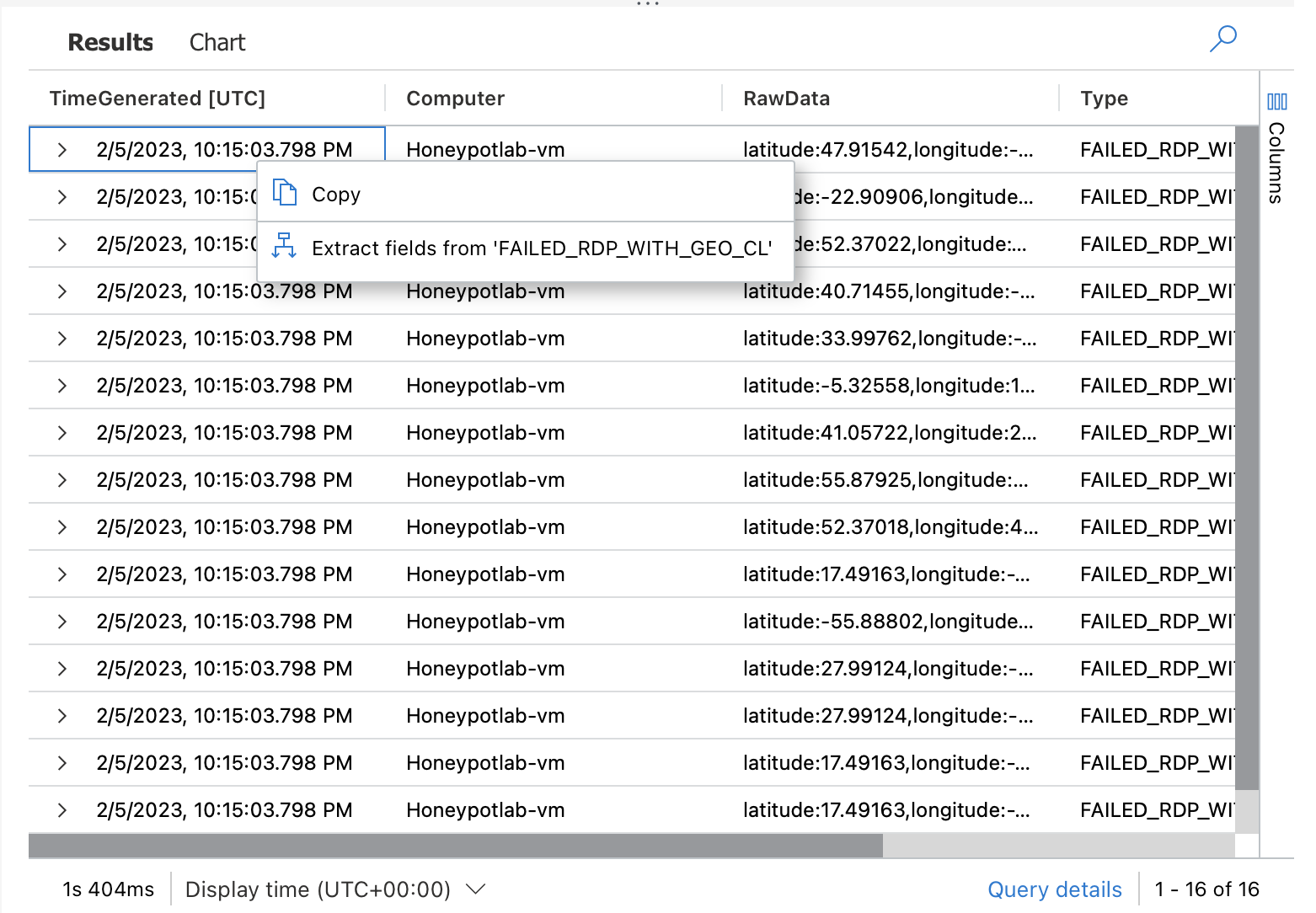Sort by RawData column header
Screen dimensions: 1316x913
click(786, 99)
